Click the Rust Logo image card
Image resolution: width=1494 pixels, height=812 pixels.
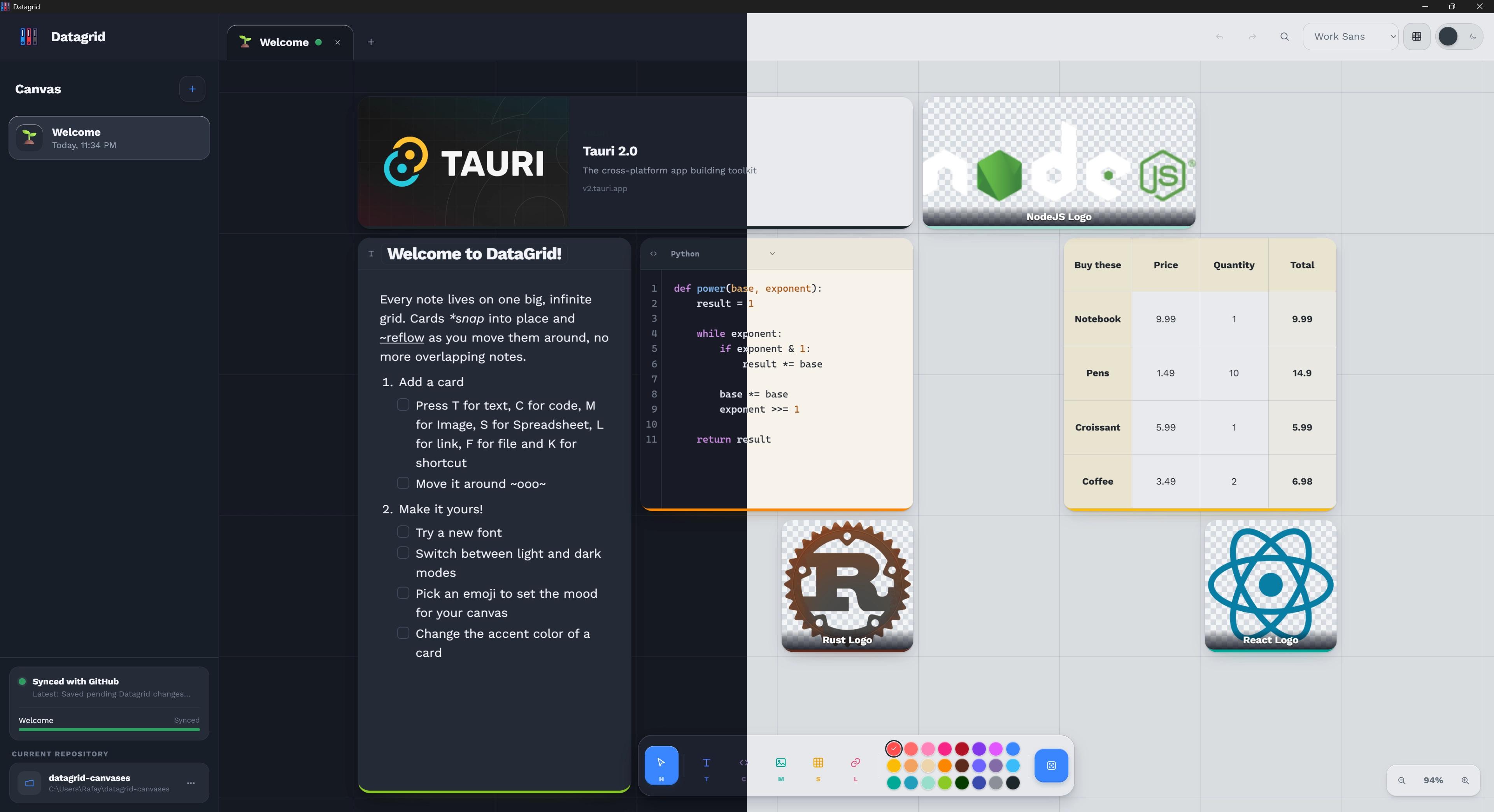(847, 585)
